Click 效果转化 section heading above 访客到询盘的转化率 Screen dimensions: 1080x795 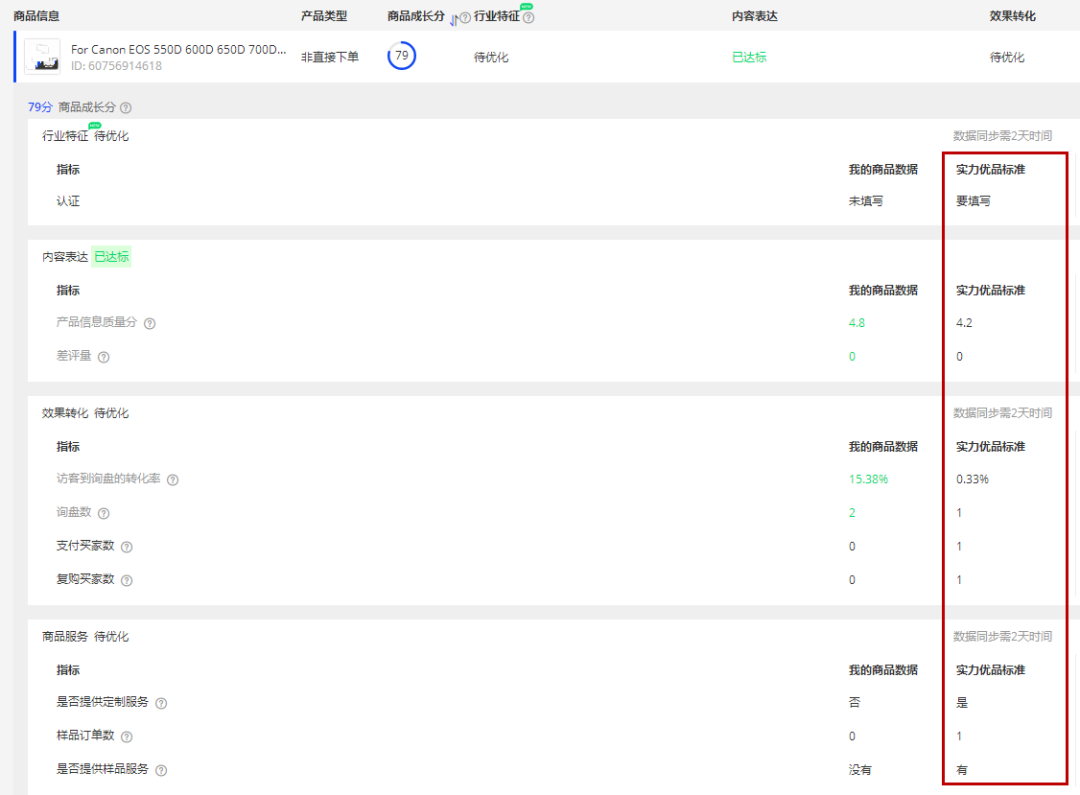(x=65, y=413)
